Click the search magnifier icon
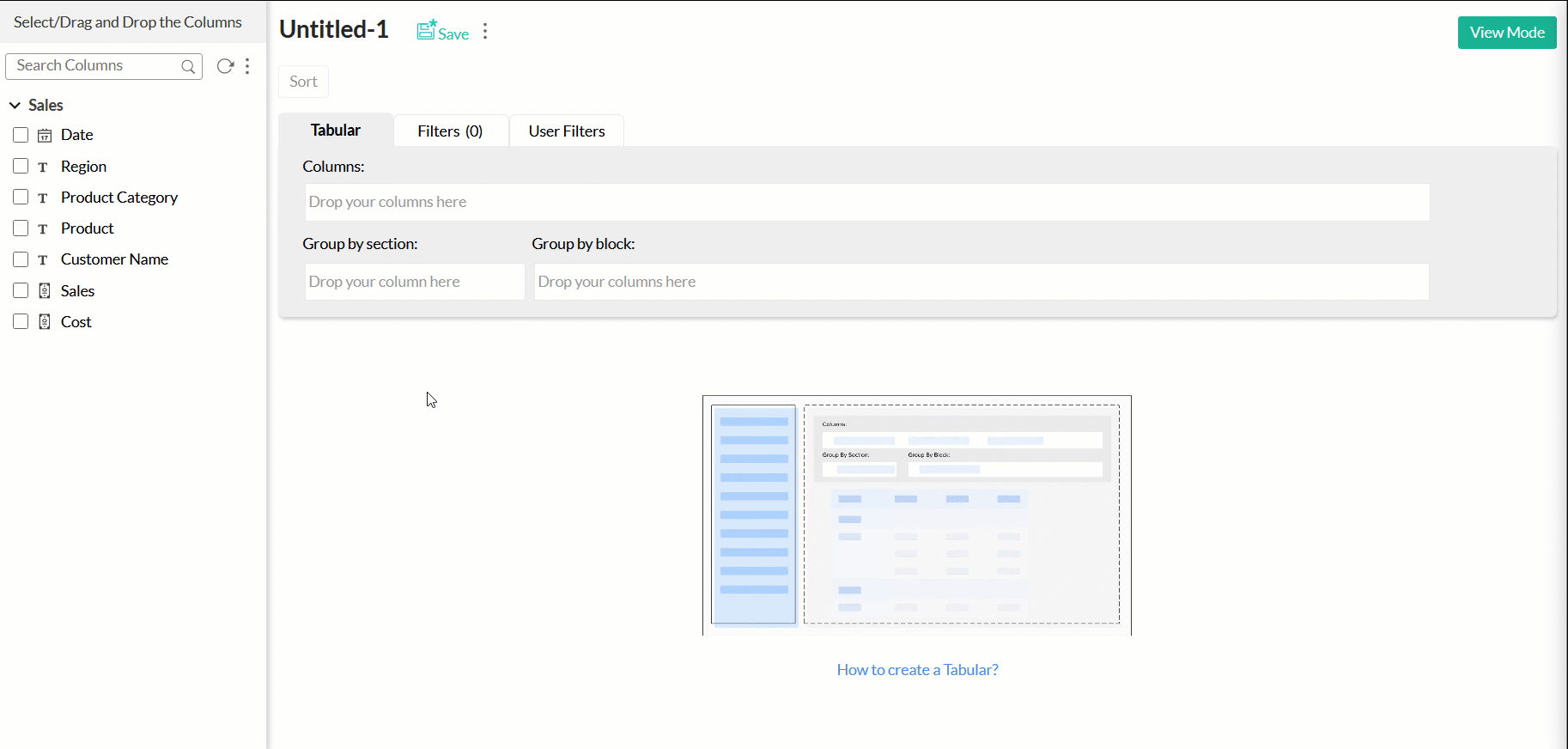 click(188, 67)
